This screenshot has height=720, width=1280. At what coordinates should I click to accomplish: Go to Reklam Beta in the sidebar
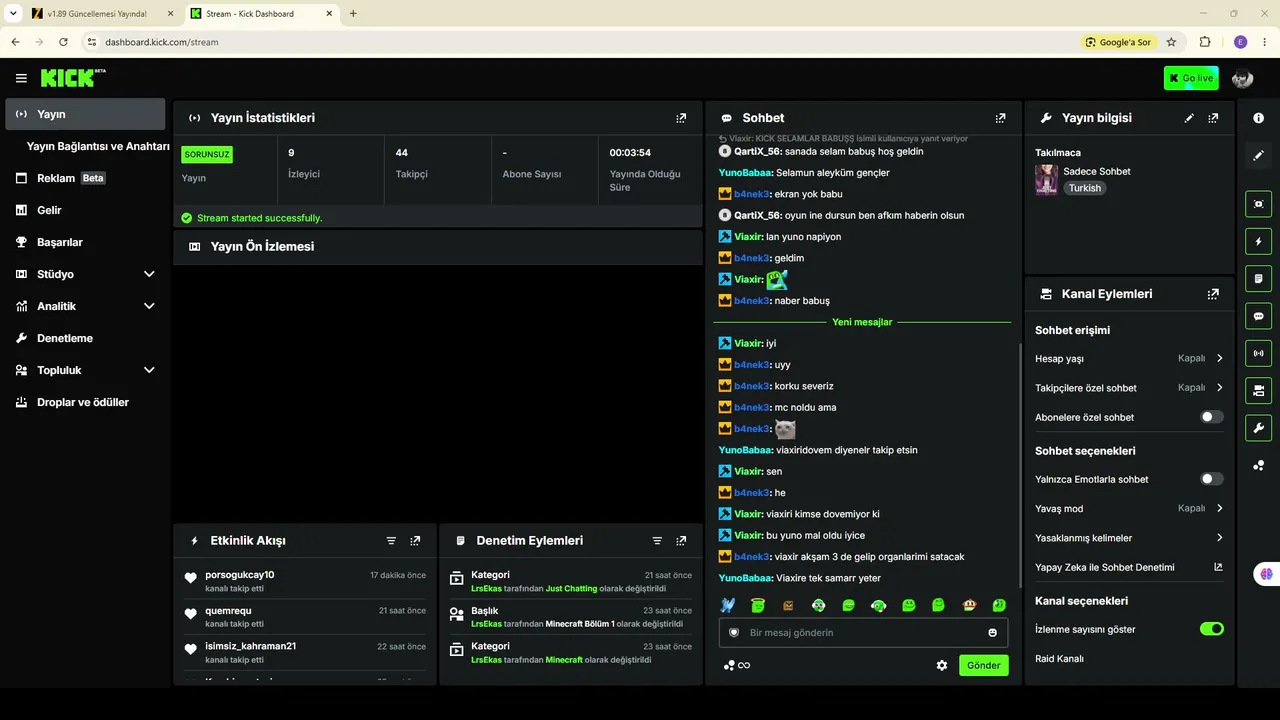point(85,178)
